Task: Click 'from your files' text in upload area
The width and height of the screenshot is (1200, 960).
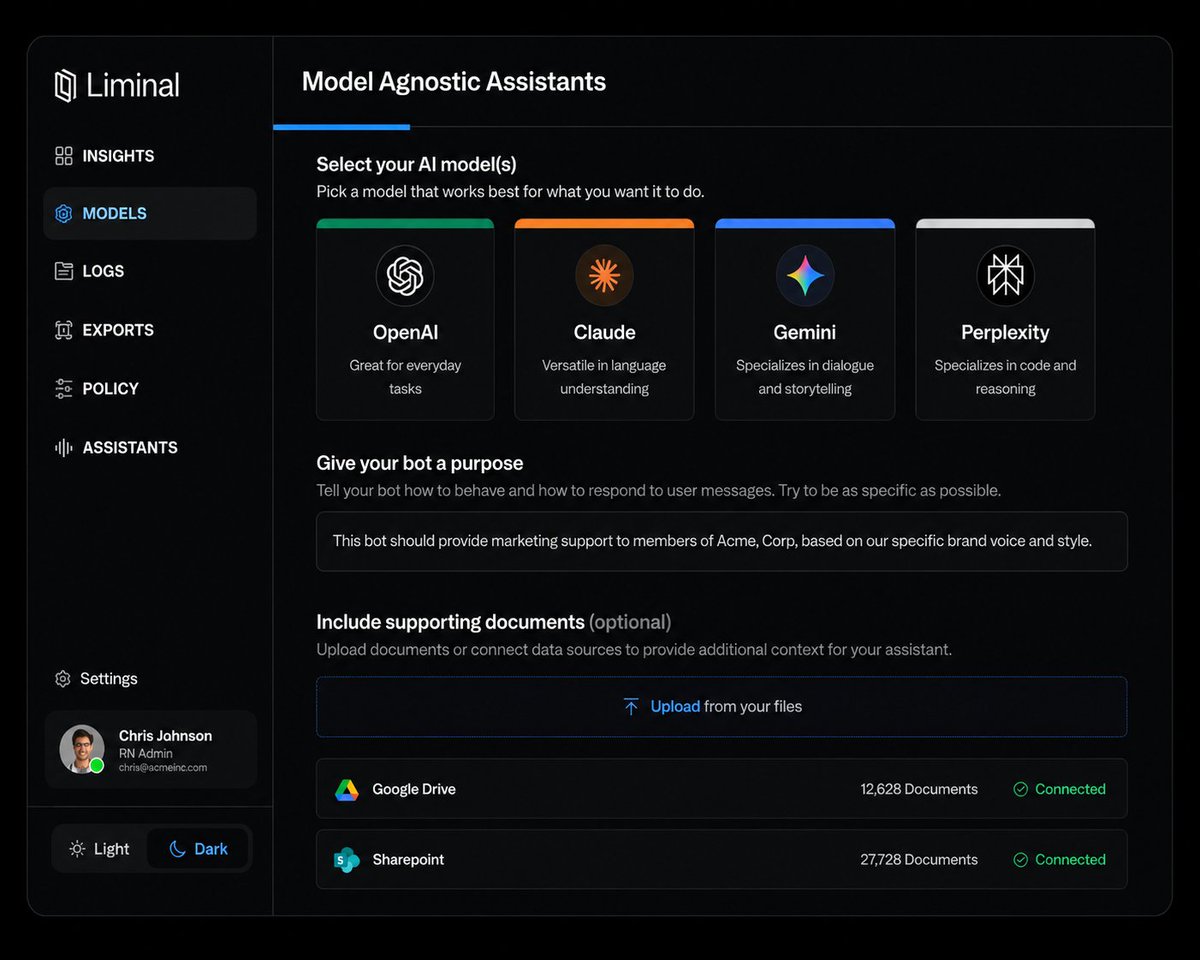Action: coord(753,707)
